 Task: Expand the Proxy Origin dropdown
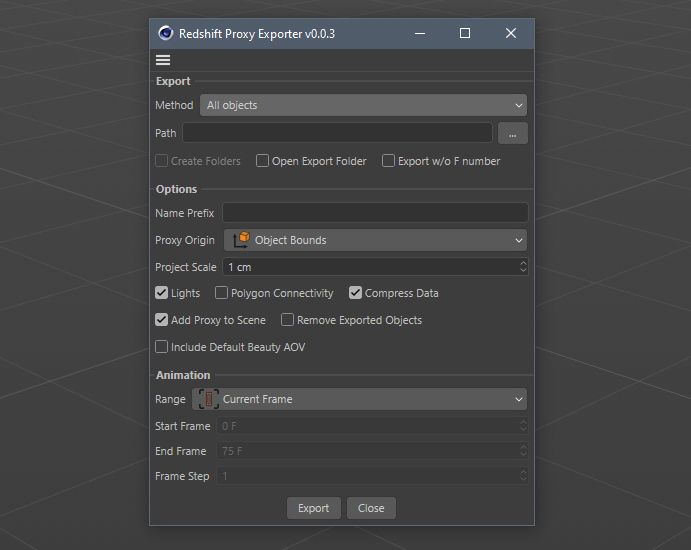pos(375,240)
